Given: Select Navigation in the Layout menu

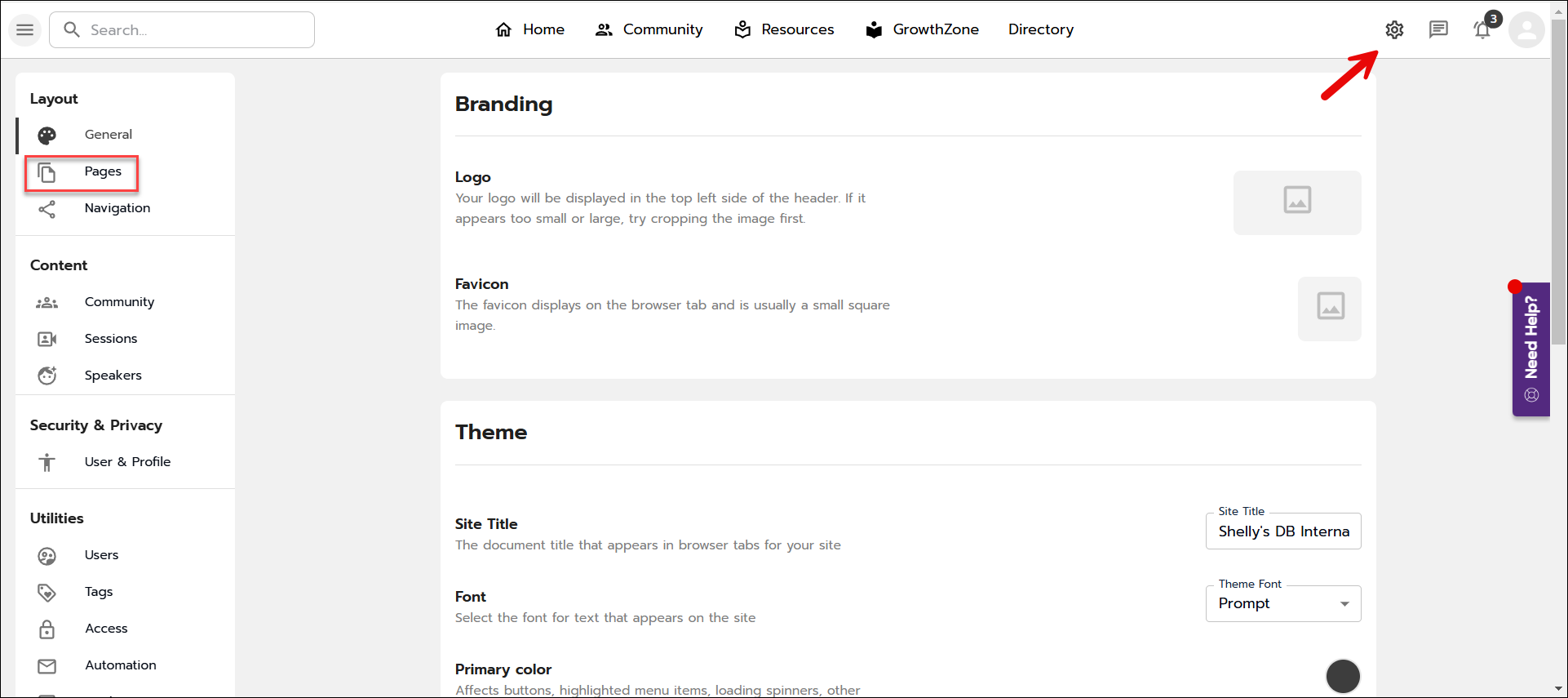Looking at the screenshot, I should click(117, 208).
